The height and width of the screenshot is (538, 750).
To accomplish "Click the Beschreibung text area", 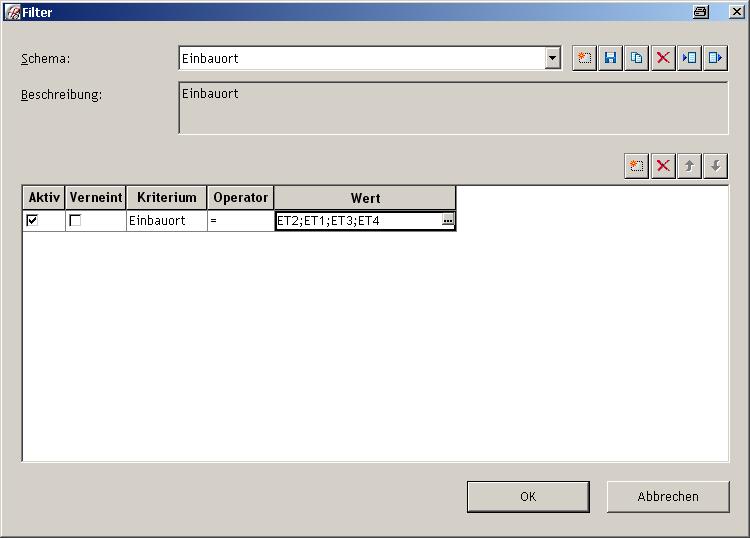I will [x=453, y=108].
